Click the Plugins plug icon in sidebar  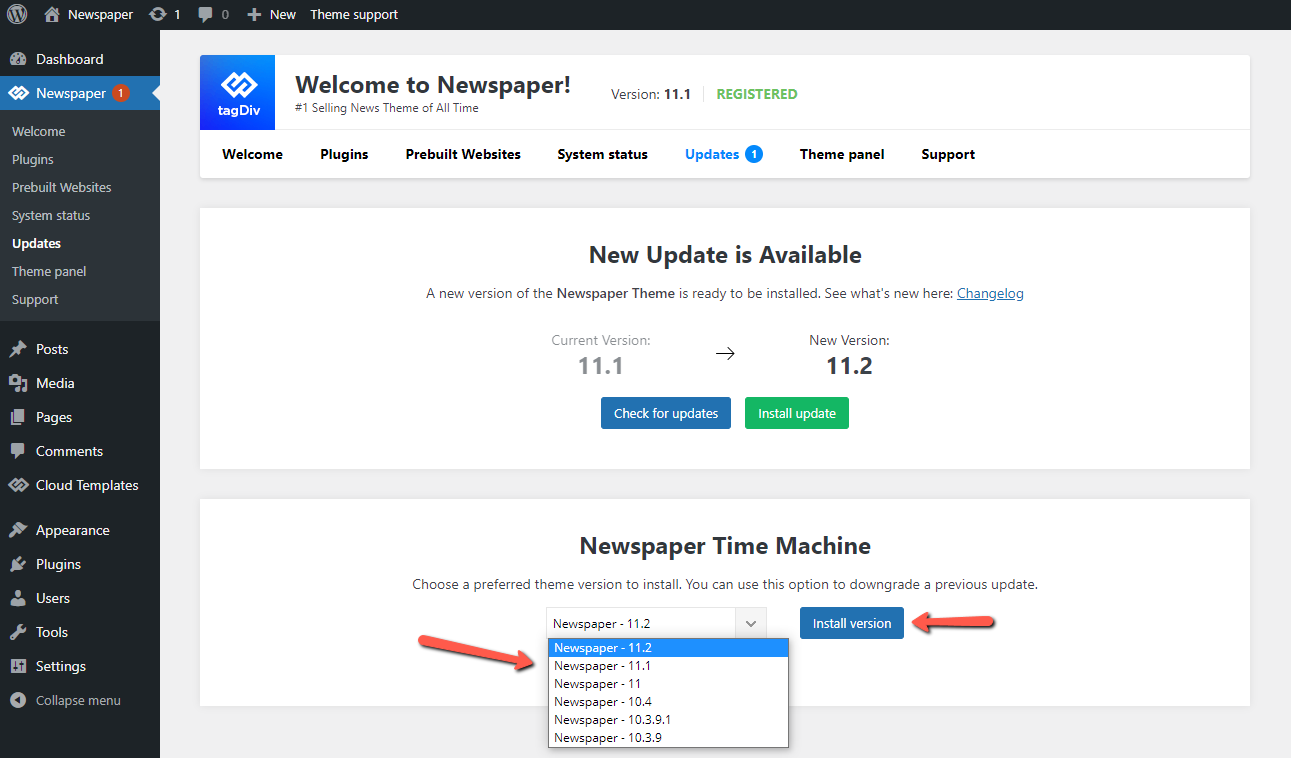(18, 564)
